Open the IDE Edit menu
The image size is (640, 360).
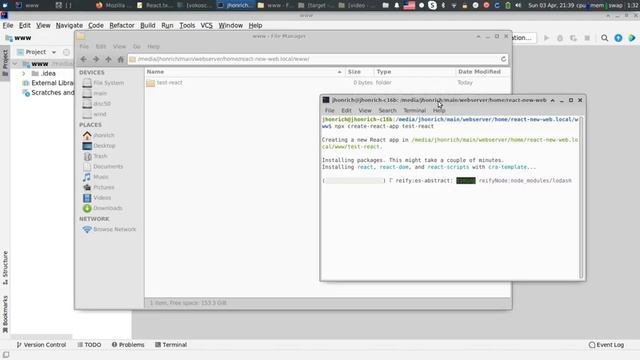click(24, 25)
